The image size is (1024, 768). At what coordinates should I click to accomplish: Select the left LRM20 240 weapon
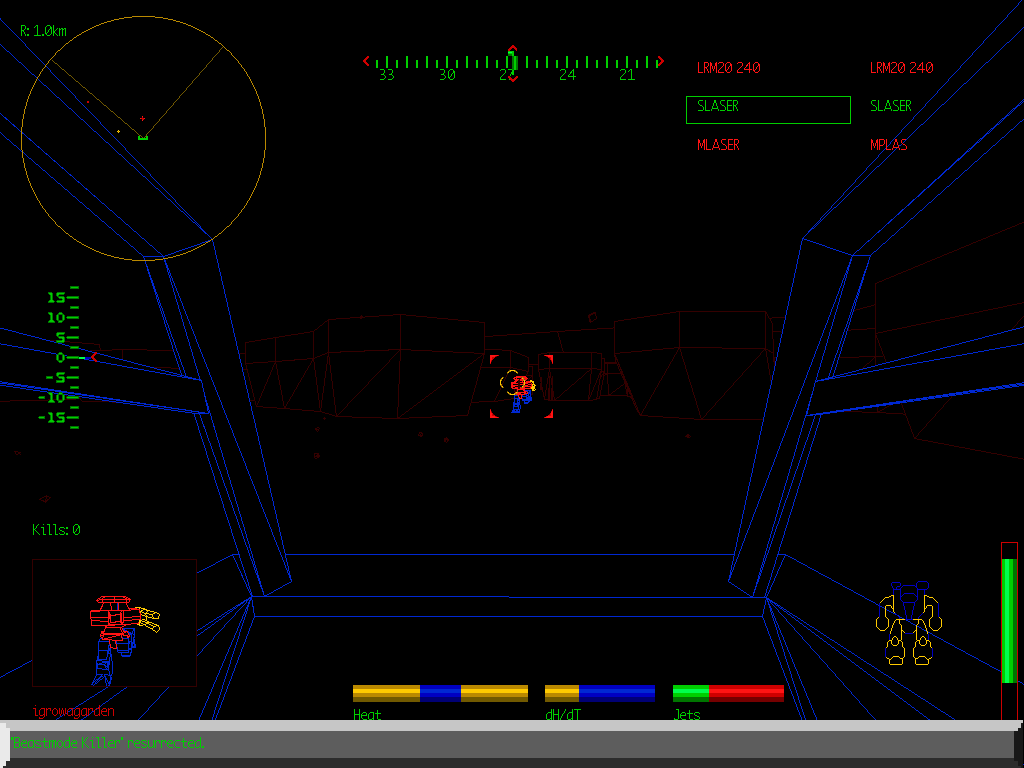[x=728, y=68]
